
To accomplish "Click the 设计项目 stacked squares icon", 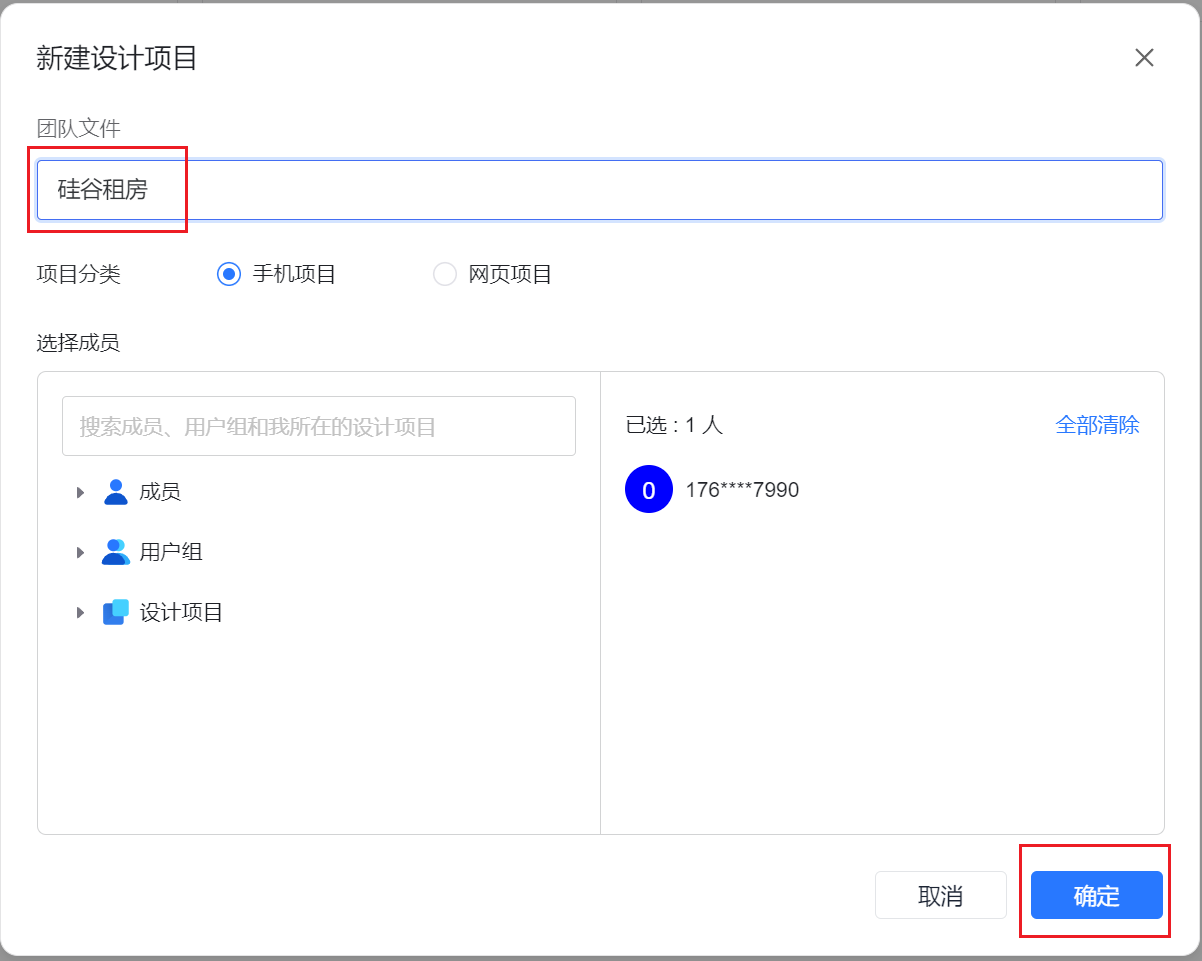I will pos(116,612).
